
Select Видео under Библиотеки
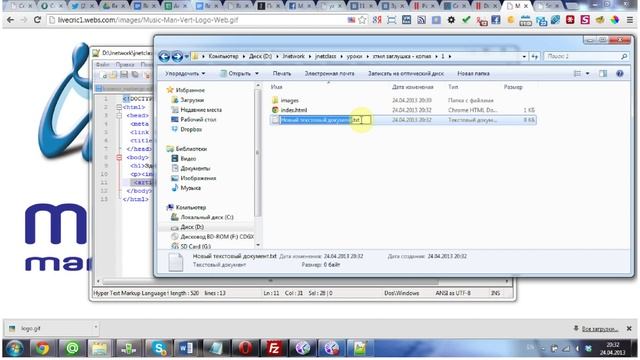[x=188, y=159]
